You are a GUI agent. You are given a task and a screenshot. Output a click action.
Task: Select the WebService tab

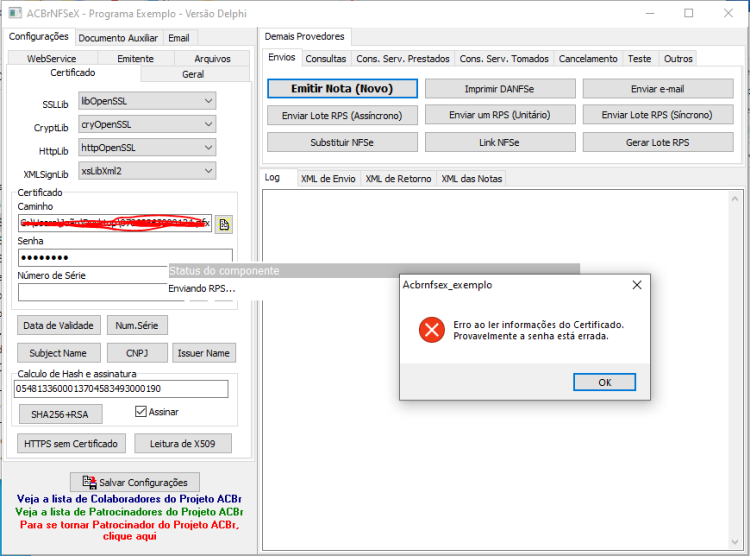52,58
